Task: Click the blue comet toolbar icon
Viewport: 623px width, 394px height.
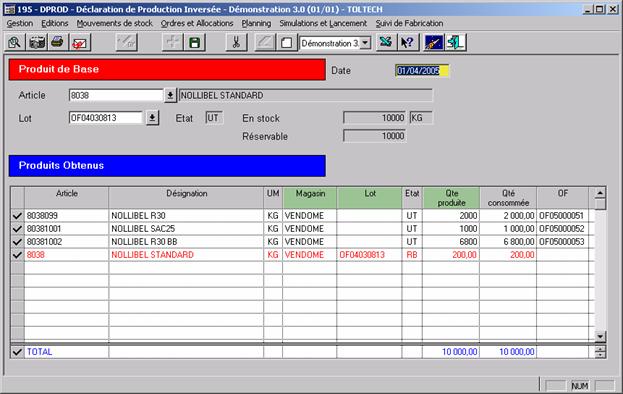Action: (x=433, y=42)
